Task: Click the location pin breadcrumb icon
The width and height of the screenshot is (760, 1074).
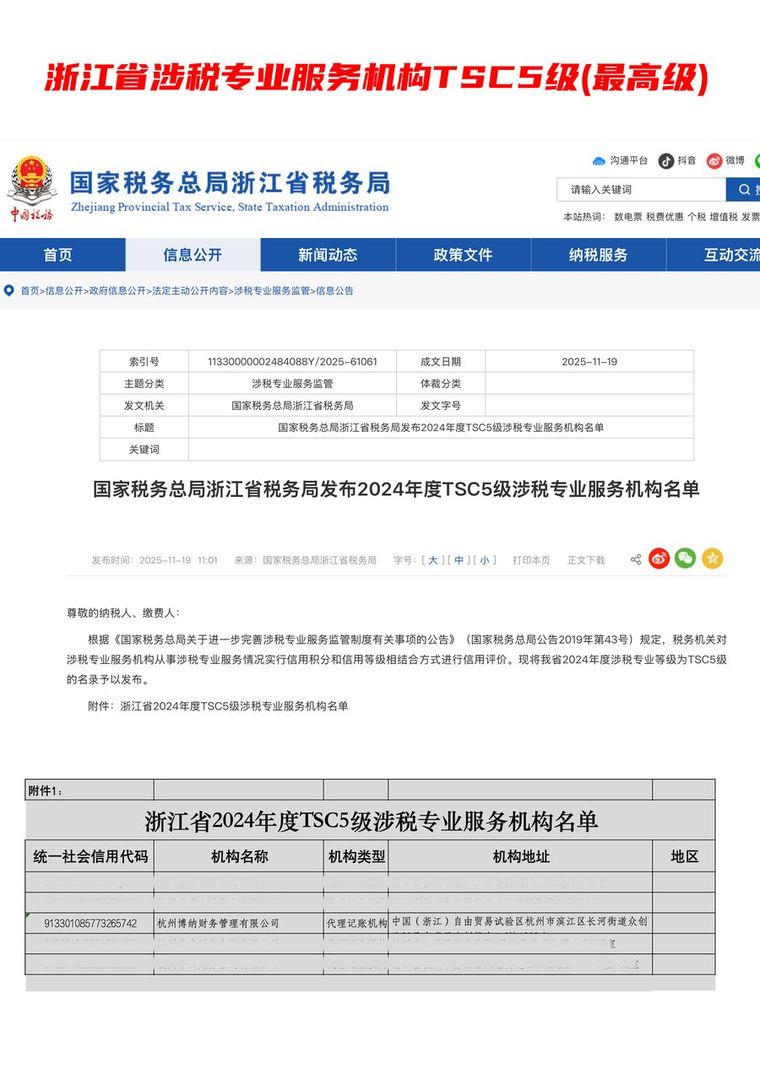Action: 9,290
